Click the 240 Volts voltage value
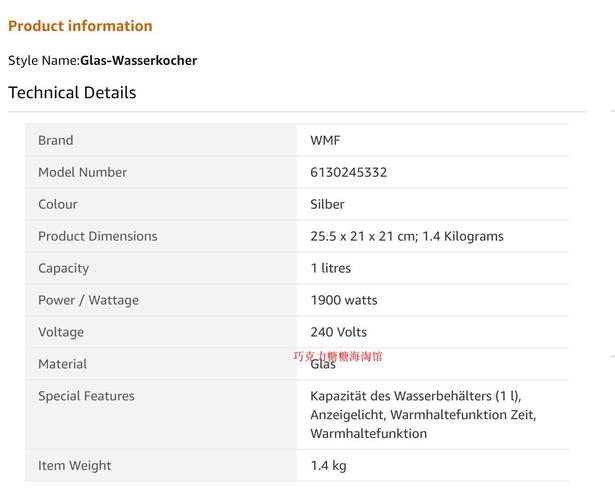This screenshot has width=615, height=500. tap(338, 332)
